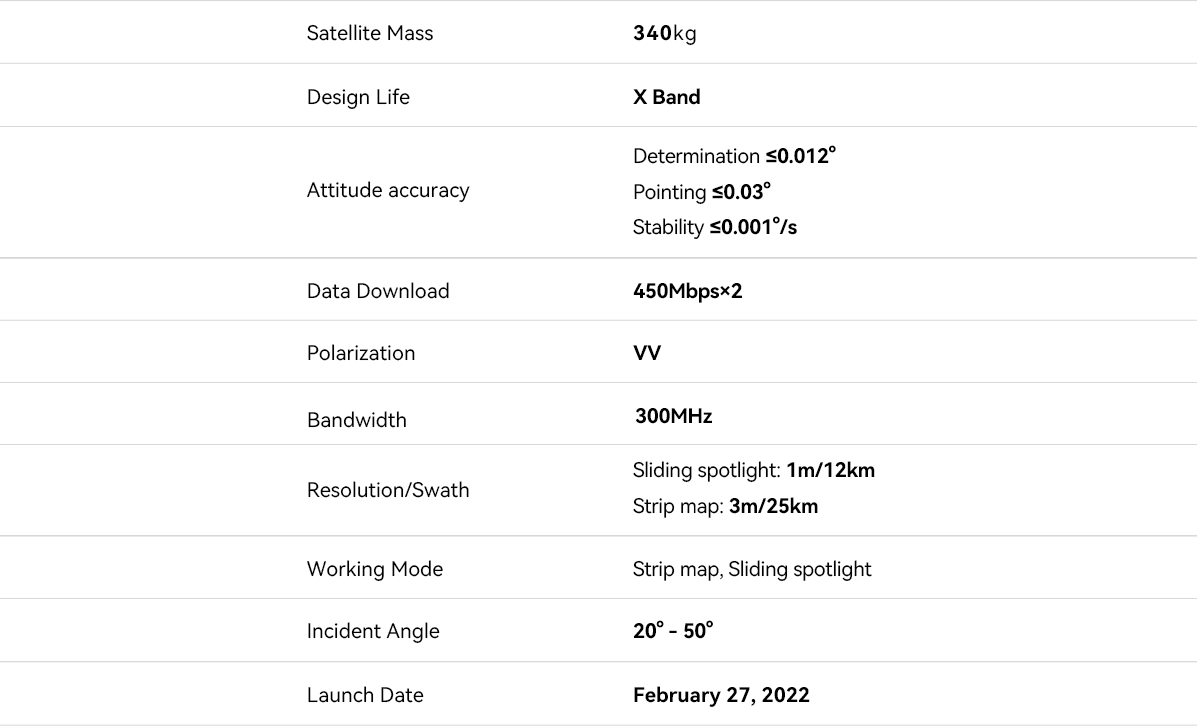Click the Bandwidth label
The image size is (1197, 726).
coord(357,420)
